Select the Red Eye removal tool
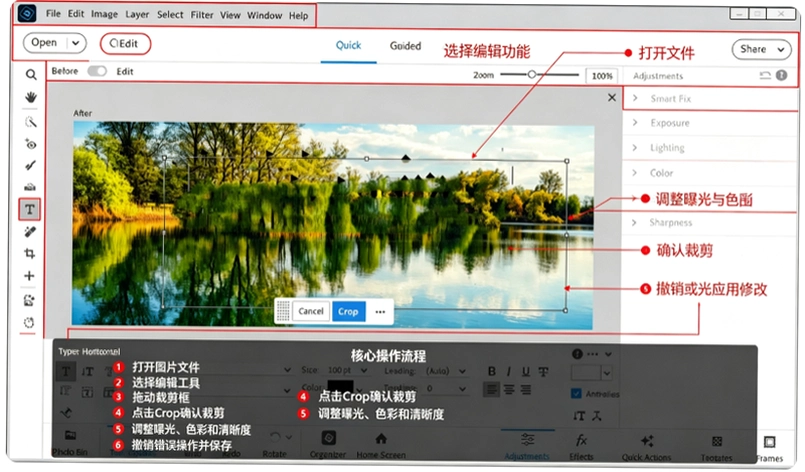Image resolution: width=805 pixels, height=472 pixels. [31, 144]
